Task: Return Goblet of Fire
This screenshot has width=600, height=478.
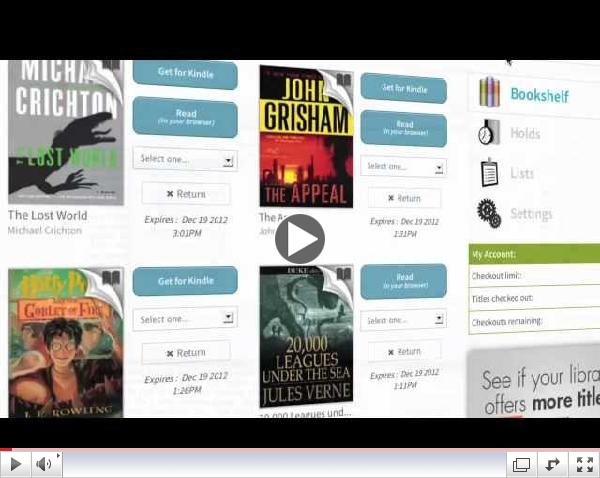Action: (x=186, y=352)
